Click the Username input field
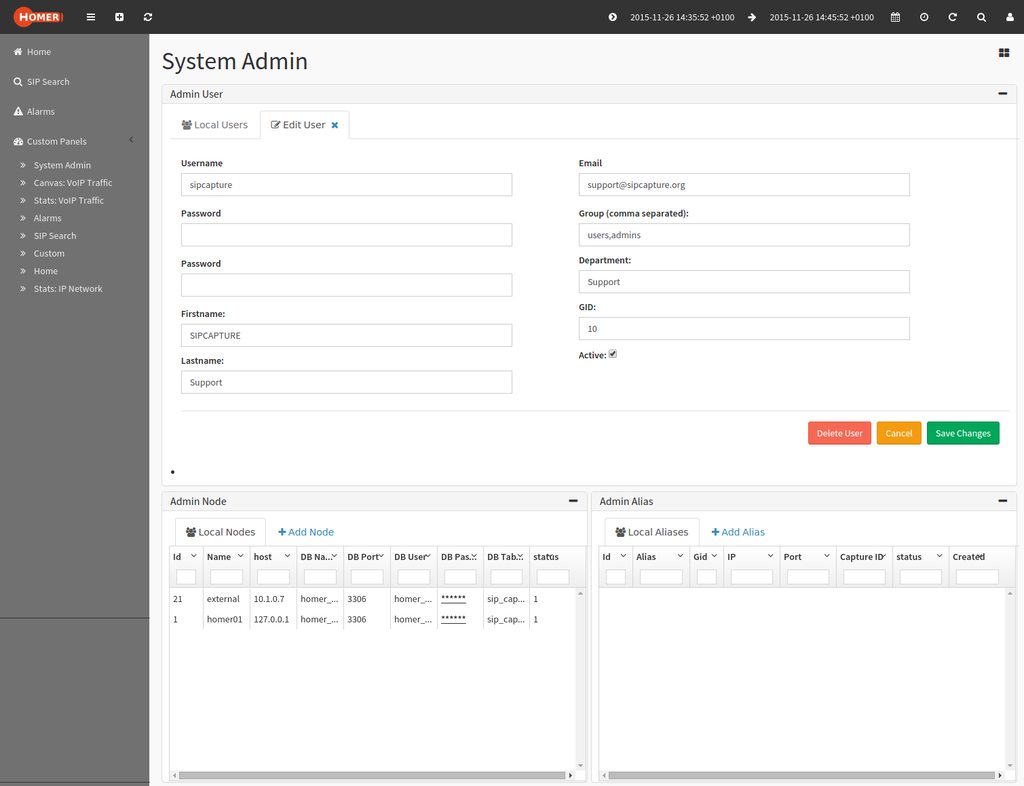 [346, 185]
